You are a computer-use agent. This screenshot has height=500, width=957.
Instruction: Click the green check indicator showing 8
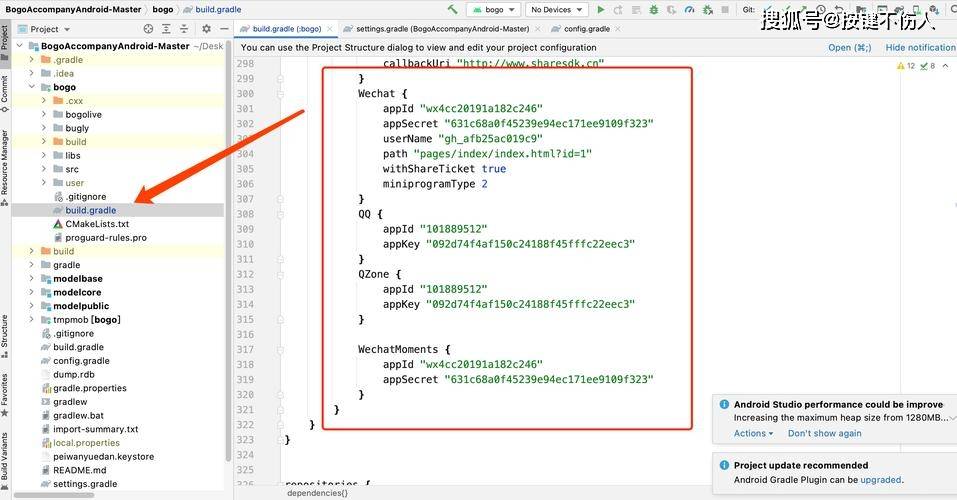pos(928,66)
